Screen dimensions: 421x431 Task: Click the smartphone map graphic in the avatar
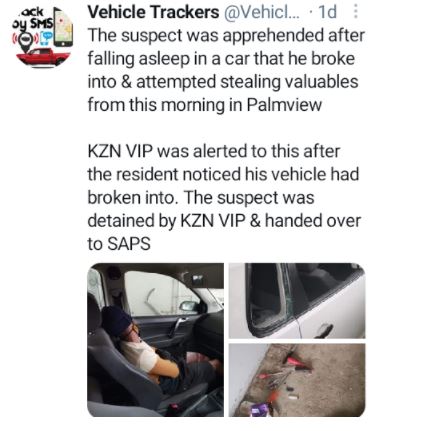63,28
